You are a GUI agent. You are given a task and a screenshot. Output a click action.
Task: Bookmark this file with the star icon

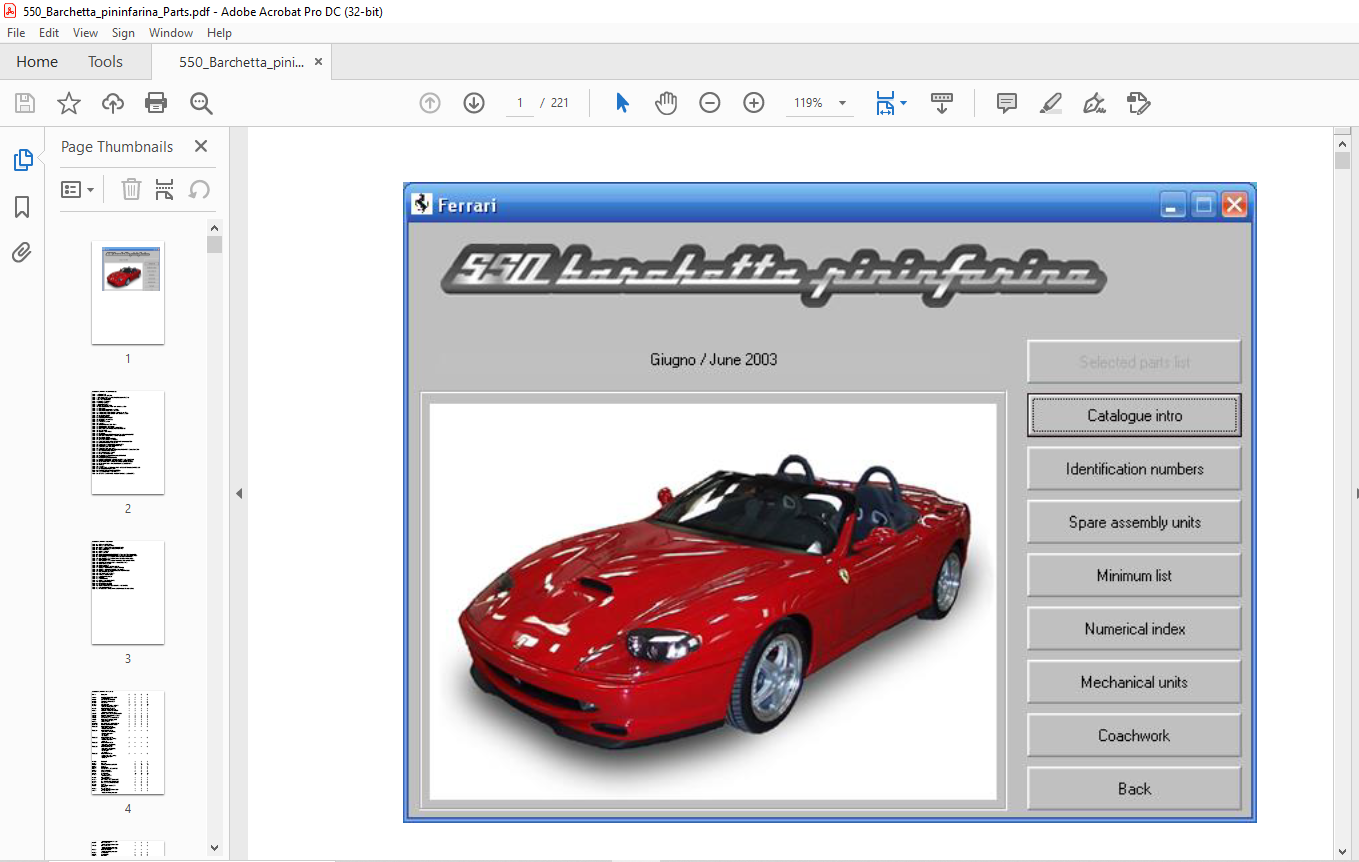[69, 103]
